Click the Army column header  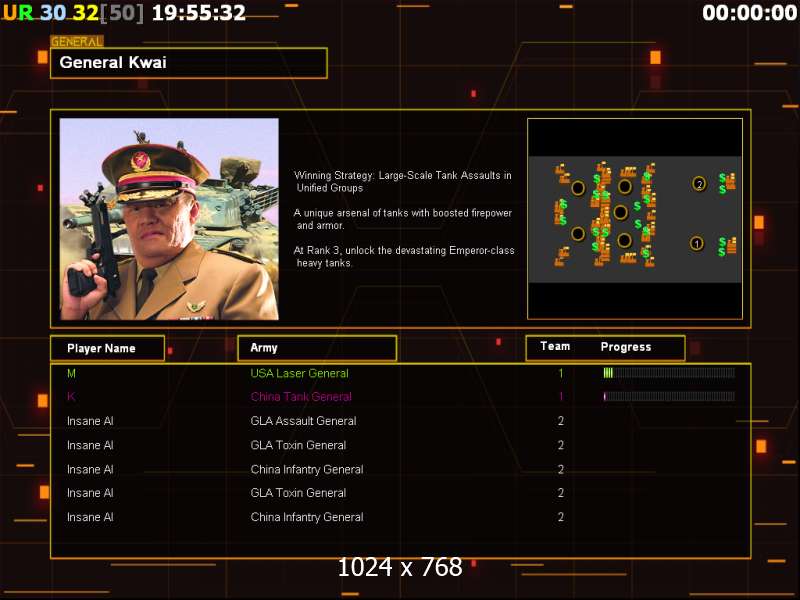tap(317, 348)
